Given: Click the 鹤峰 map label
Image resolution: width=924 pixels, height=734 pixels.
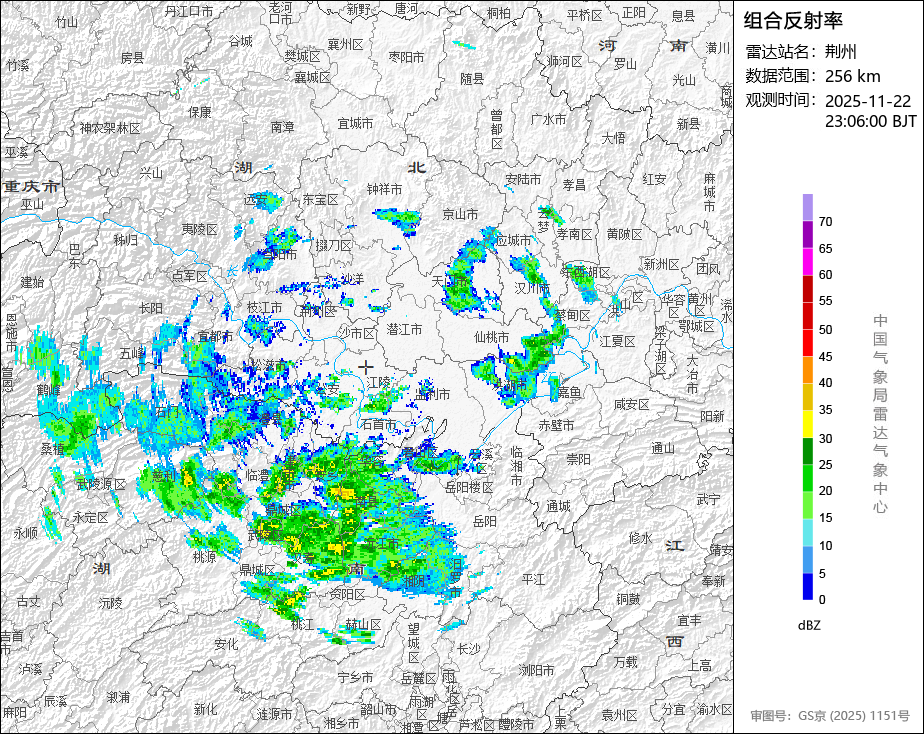Looking at the screenshot, I should coord(48,390).
